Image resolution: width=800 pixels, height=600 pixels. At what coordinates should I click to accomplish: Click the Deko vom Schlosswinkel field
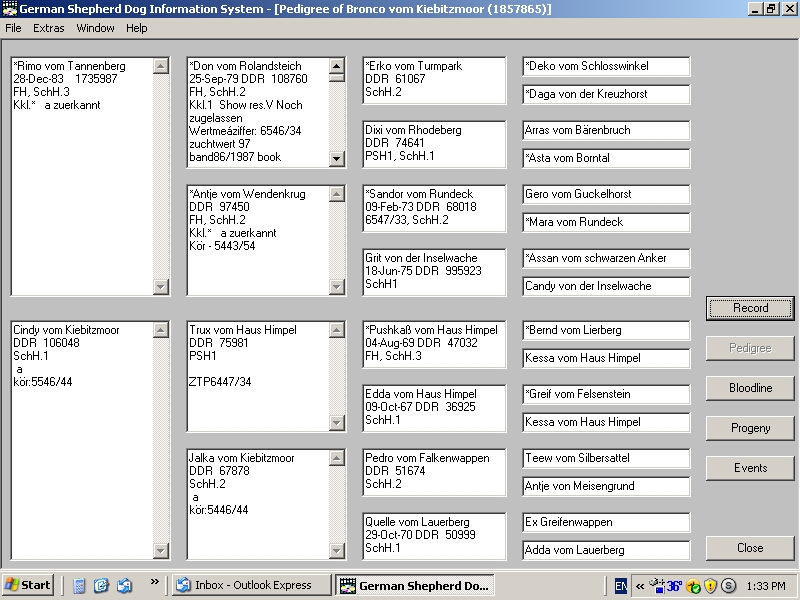coord(606,66)
